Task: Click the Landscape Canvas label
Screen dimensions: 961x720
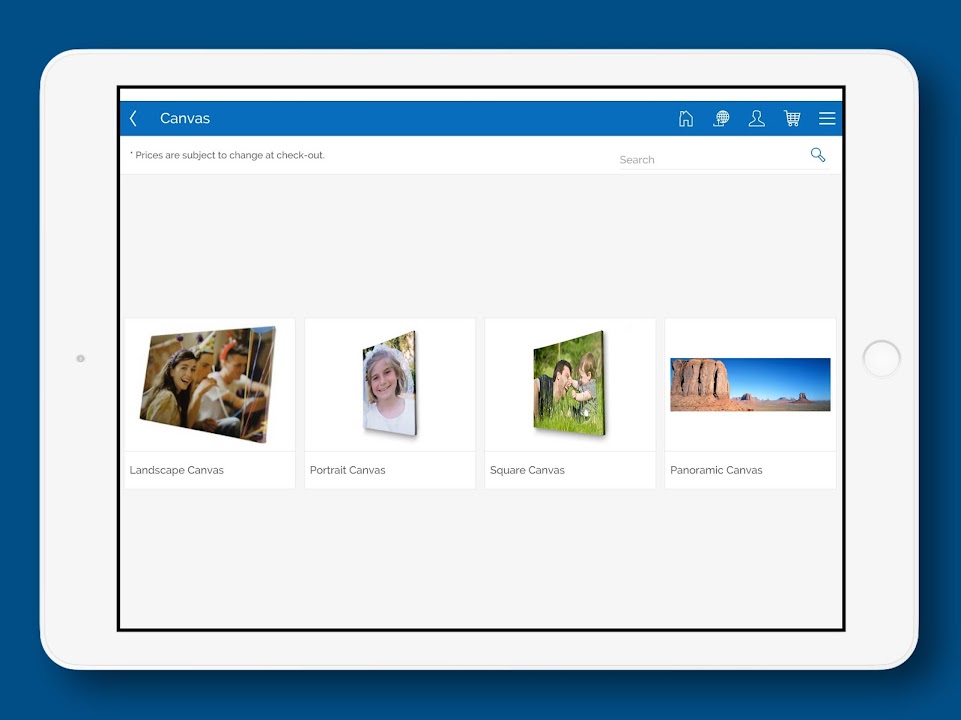Action: [177, 470]
